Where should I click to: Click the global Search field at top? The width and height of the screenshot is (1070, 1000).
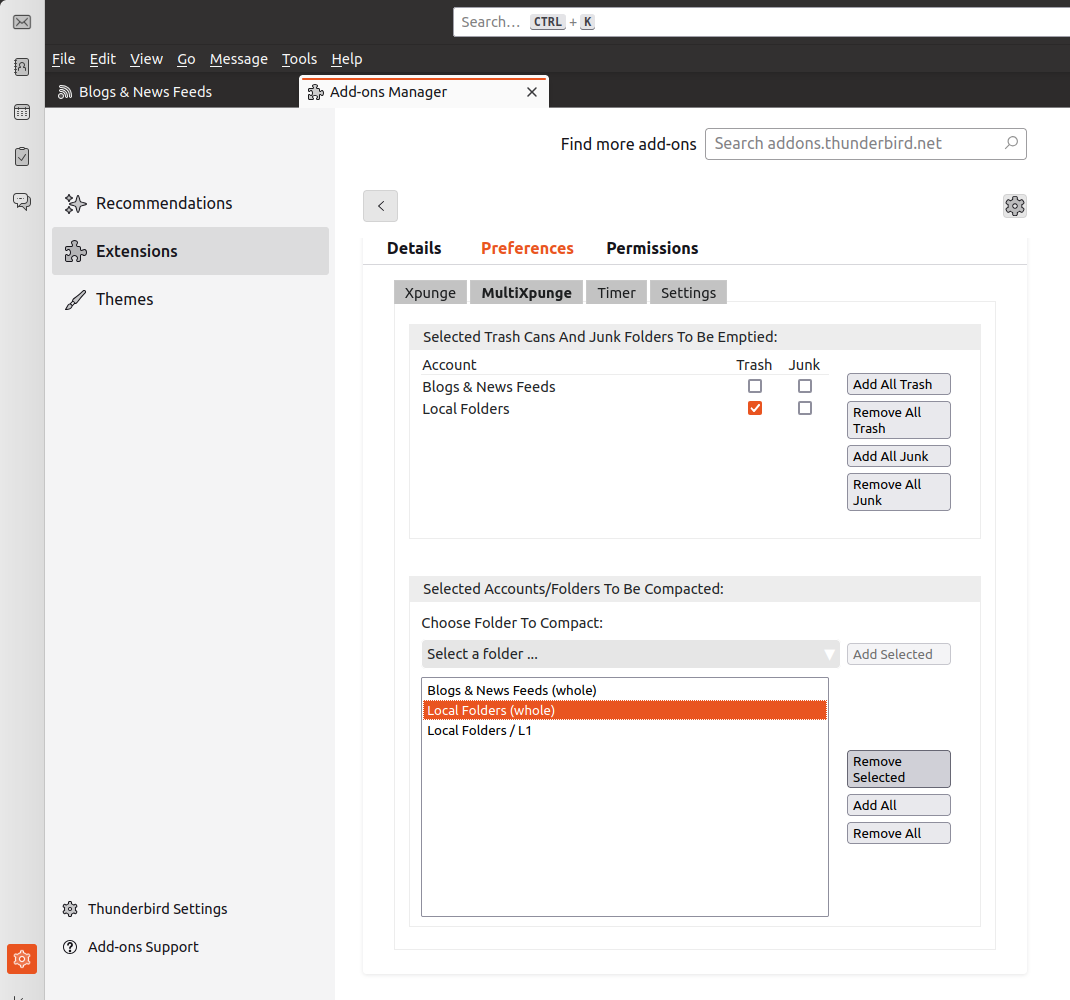(762, 22)
